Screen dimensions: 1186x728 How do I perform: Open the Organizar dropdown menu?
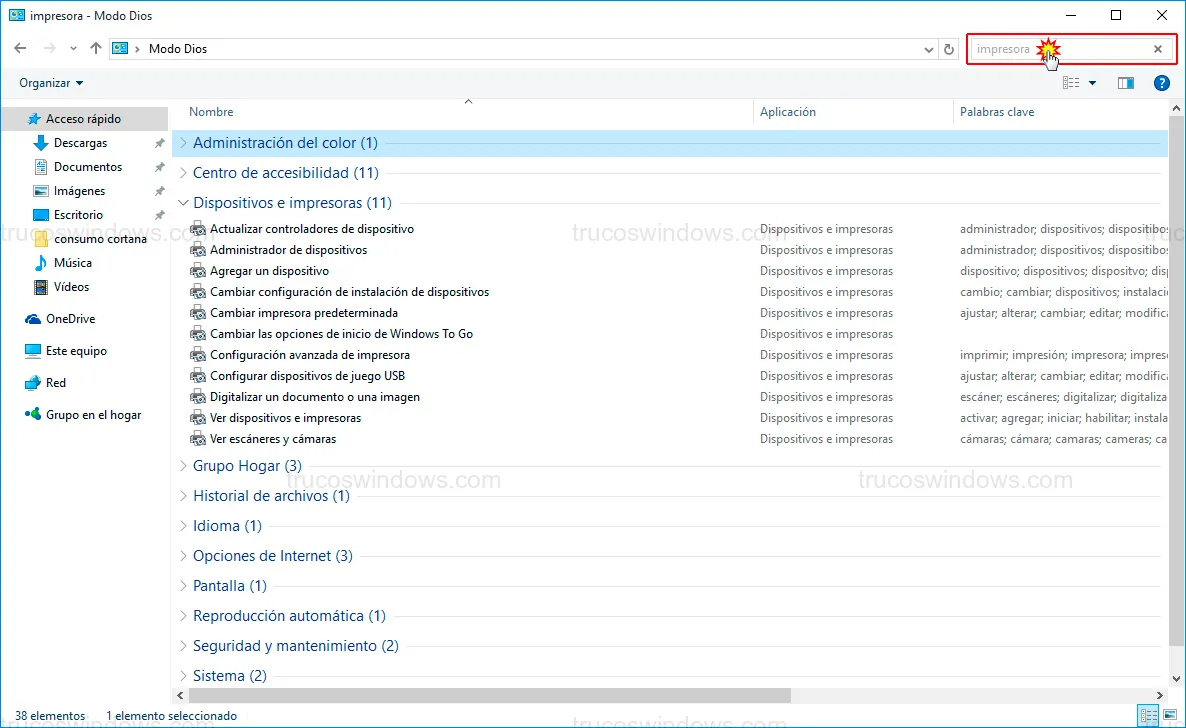[x=51, y=83]
